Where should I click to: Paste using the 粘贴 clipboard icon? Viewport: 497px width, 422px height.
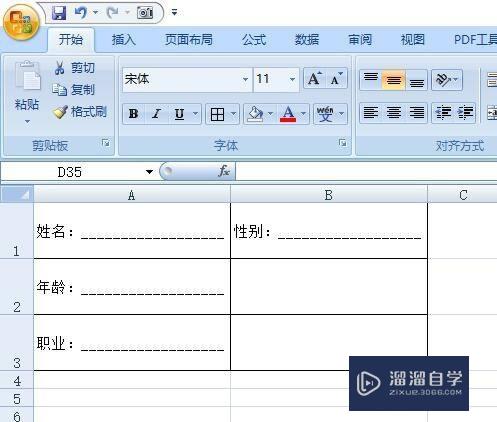pyautogui.click(x=27, y=76)
